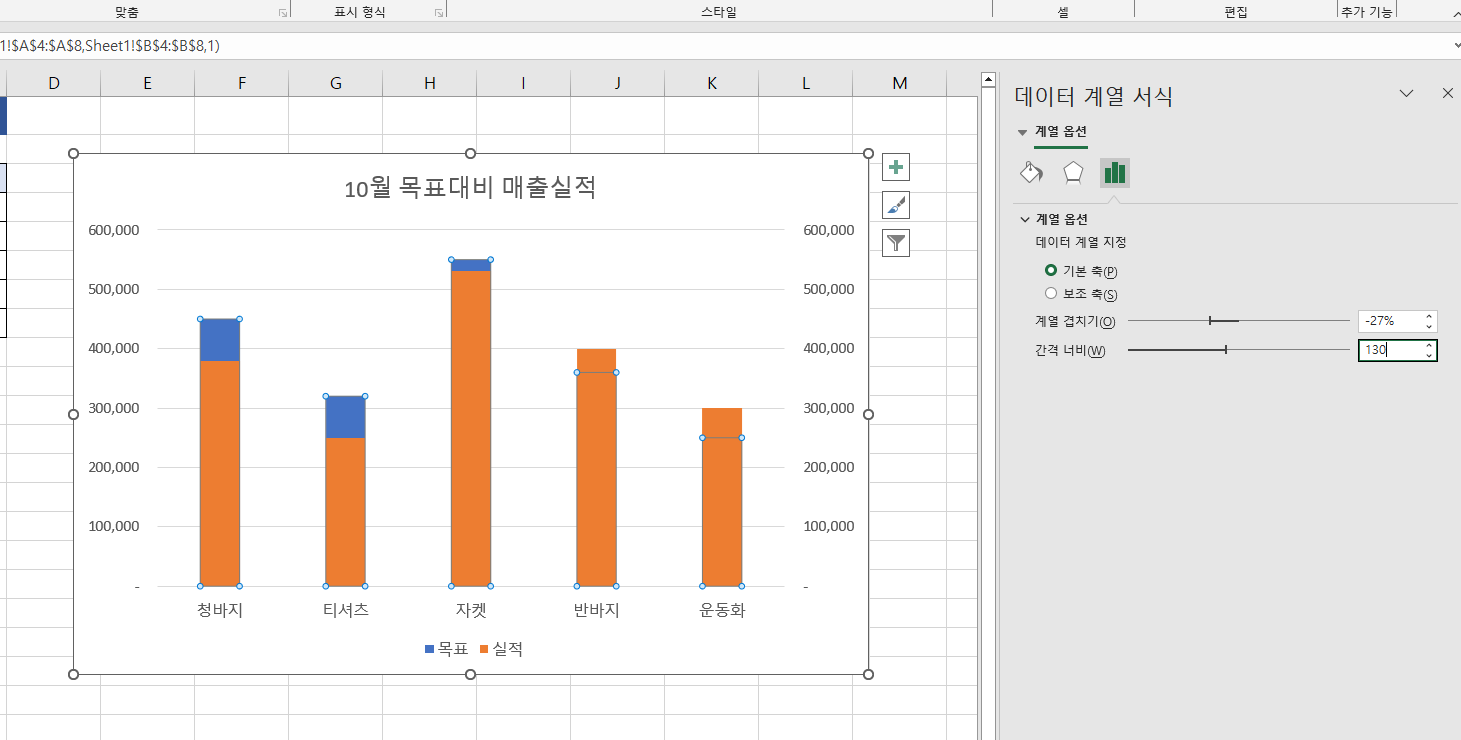The image size is (1461, 740).
Task: Open task pane options dropdown chevron
Action: coord(1406,93)
